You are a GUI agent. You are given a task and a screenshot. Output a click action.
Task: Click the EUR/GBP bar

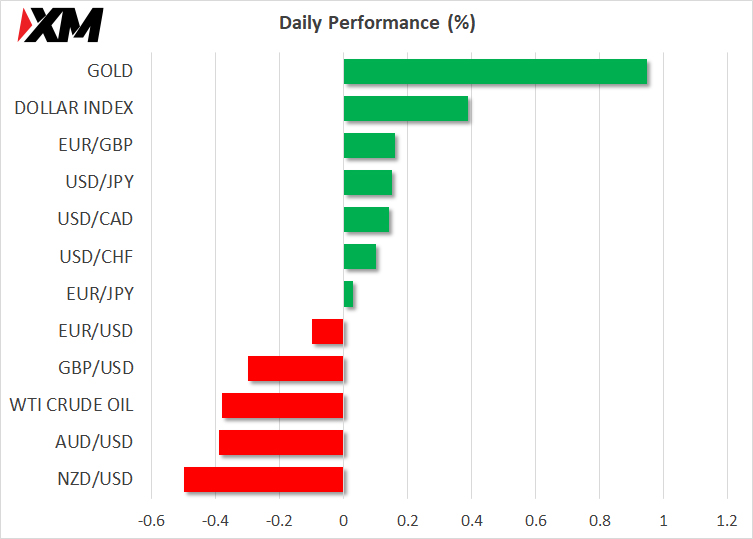(x=369, y=146)
